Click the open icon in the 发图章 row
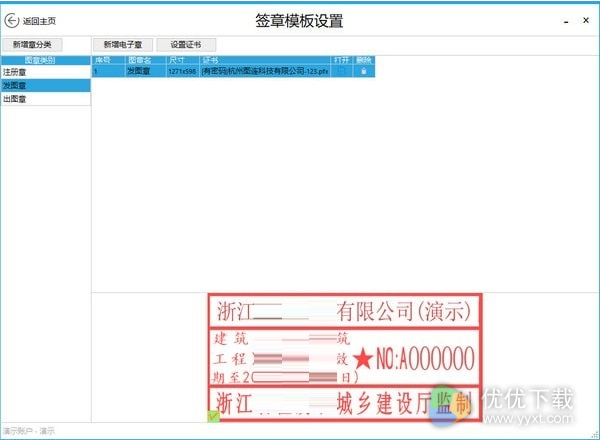Image resolution: width=600 pixels, height=440 pixels. point(341,71)
